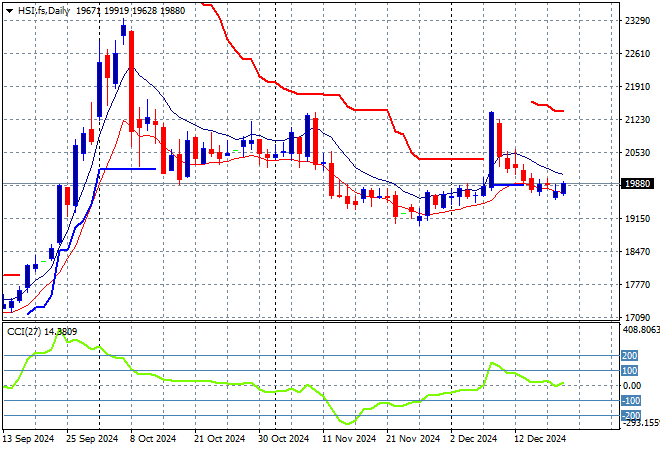Click the 12 Dec 2024 date label
The image size is (660, 450).
542,438
